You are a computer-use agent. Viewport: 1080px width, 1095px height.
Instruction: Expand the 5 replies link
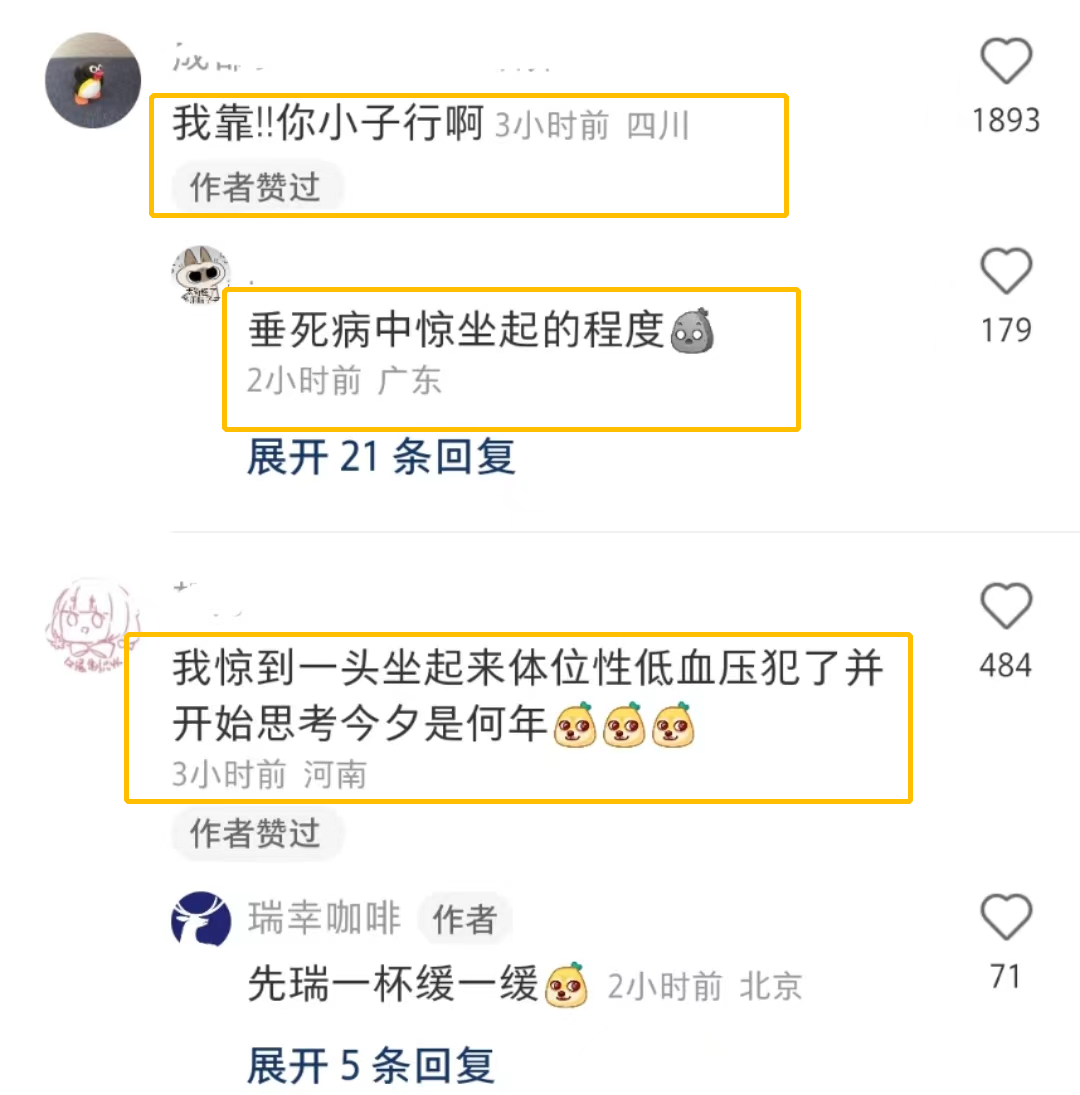click(x=371, y=1066)
